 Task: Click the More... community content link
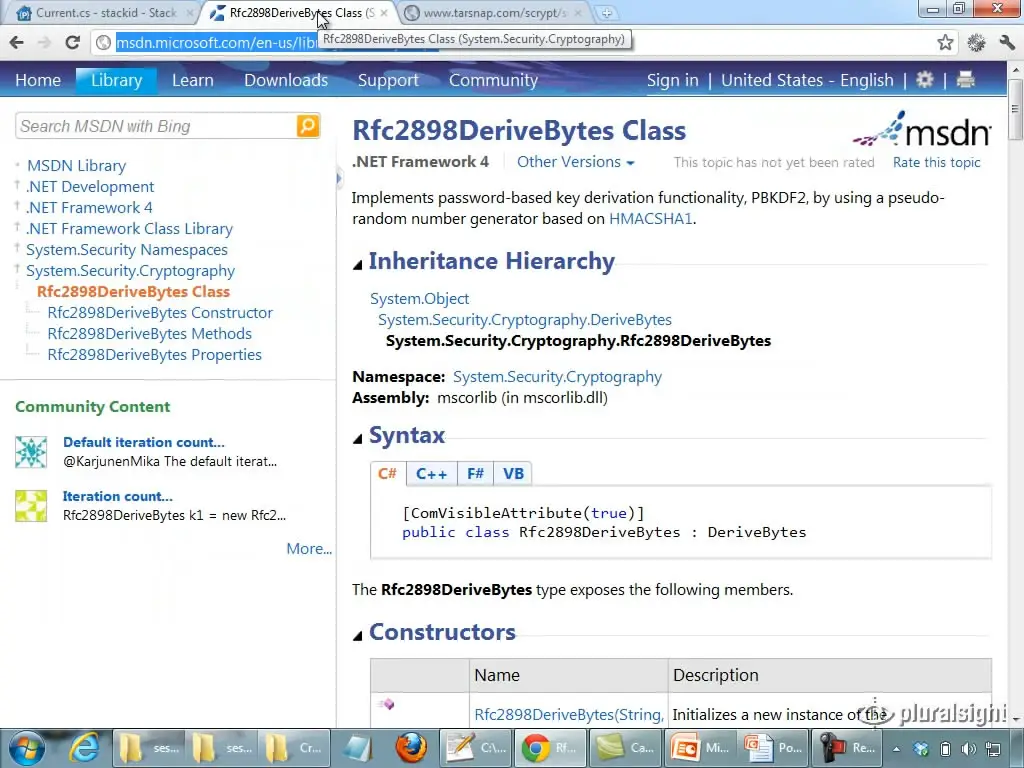[x=309, y=549]
